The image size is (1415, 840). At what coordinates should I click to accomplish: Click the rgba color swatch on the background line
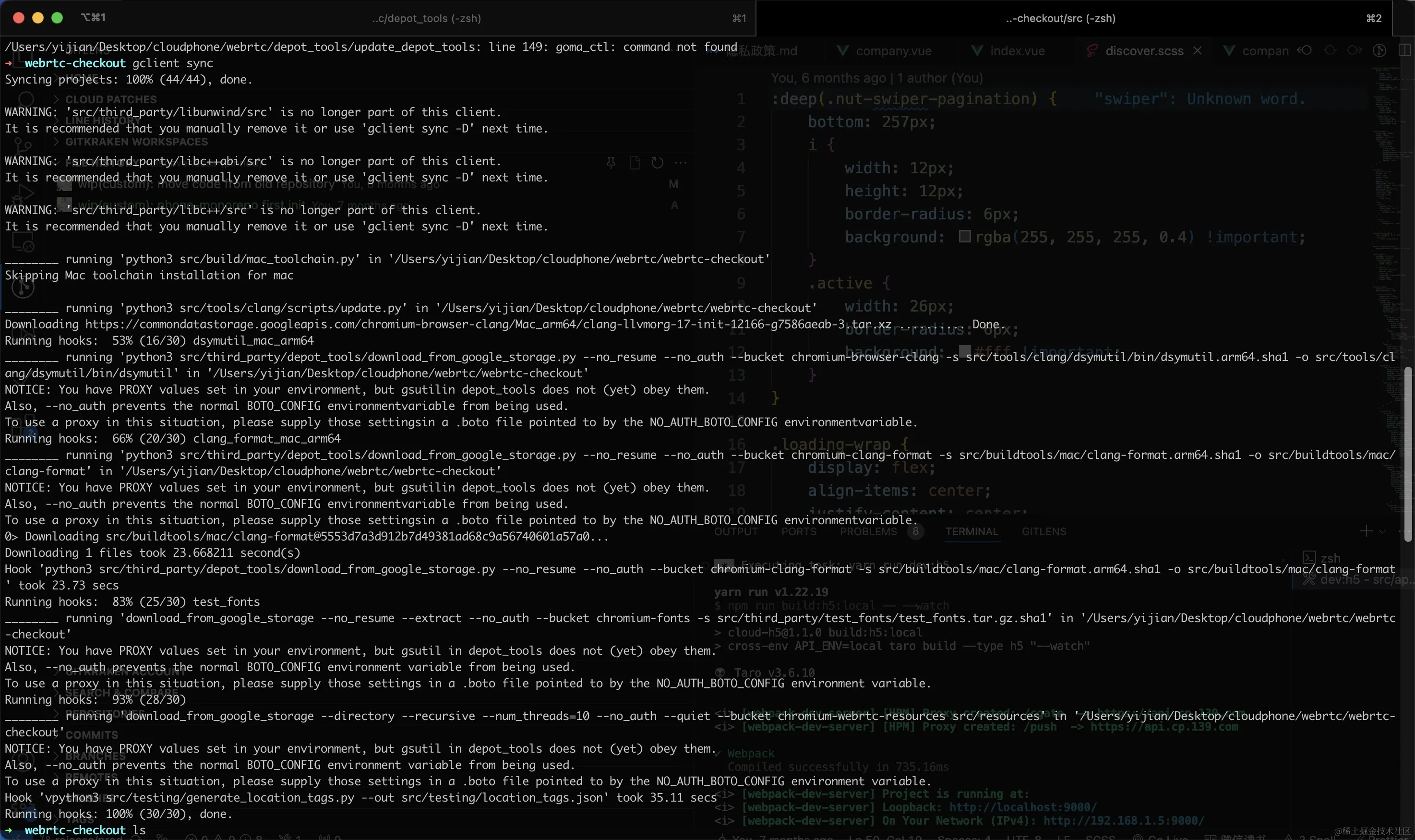point(964,236)
